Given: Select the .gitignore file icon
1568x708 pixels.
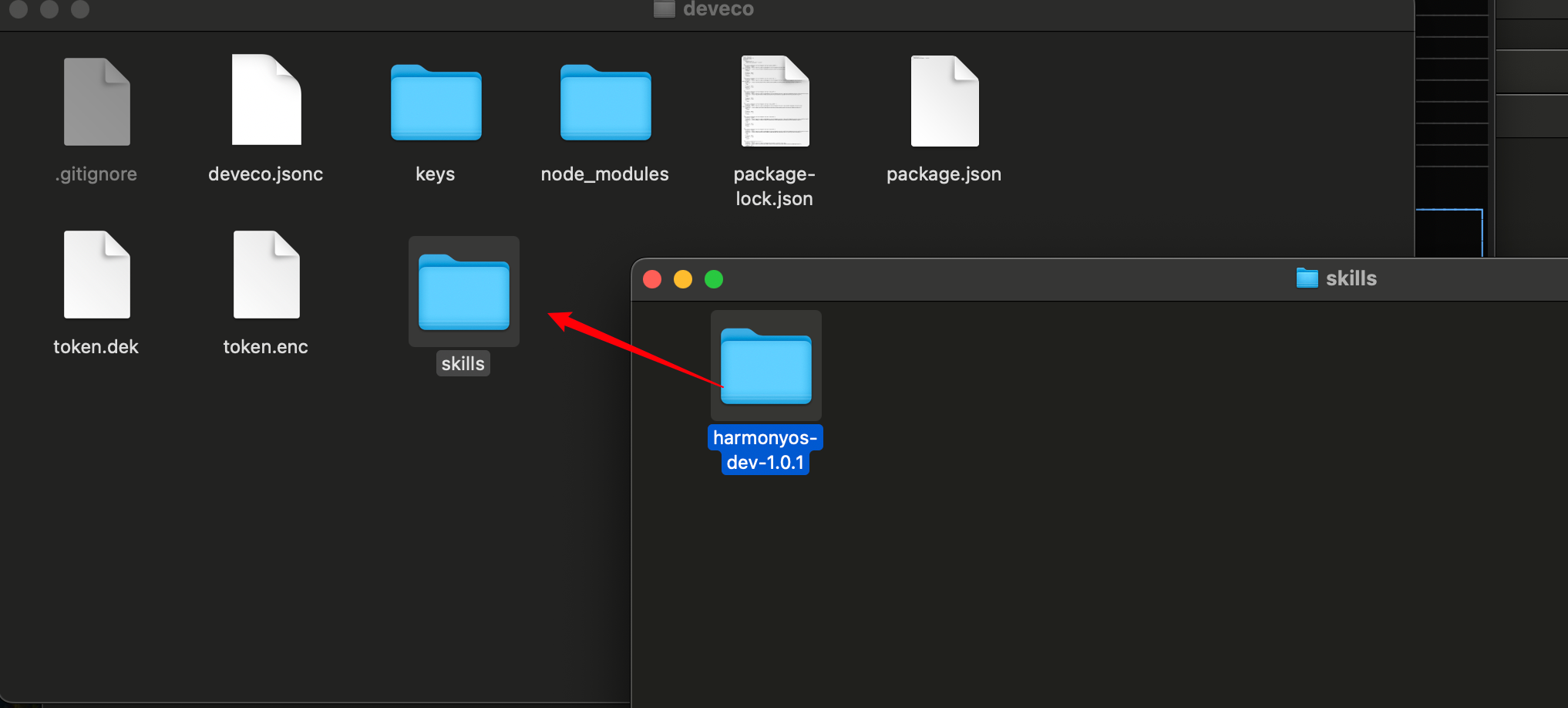Looking at the screenshot, I should [x=97, y=102].
